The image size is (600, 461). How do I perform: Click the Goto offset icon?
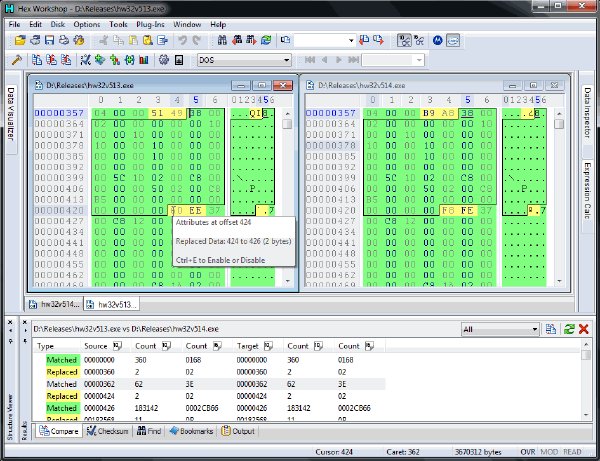click(285, 40)
